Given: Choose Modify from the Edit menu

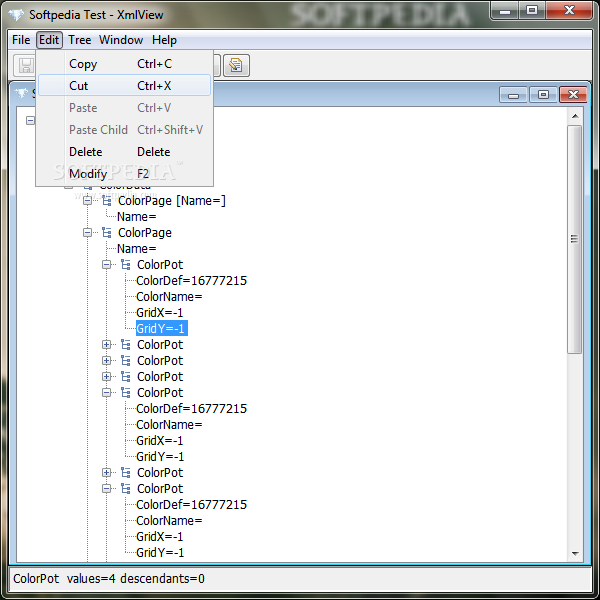Looking at the screenshot, I should pyautogui.click(x=124, y=174).
